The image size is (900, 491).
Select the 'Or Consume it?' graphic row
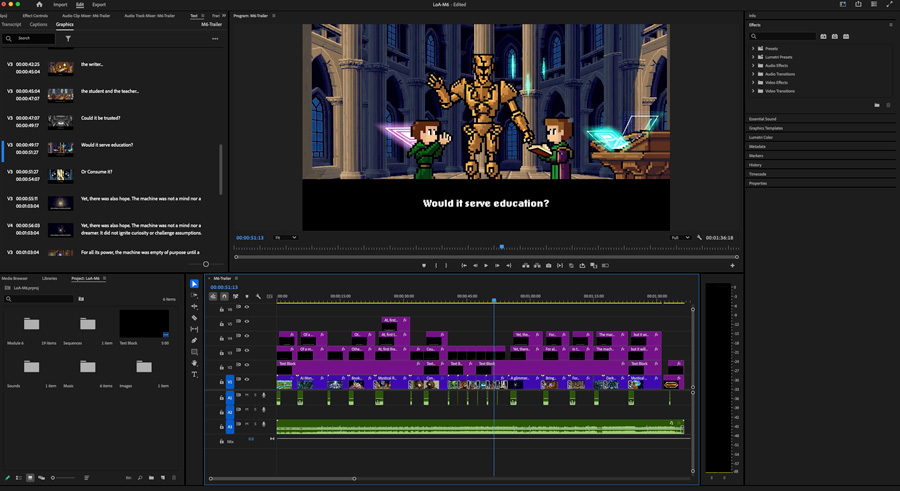(109, 176)
